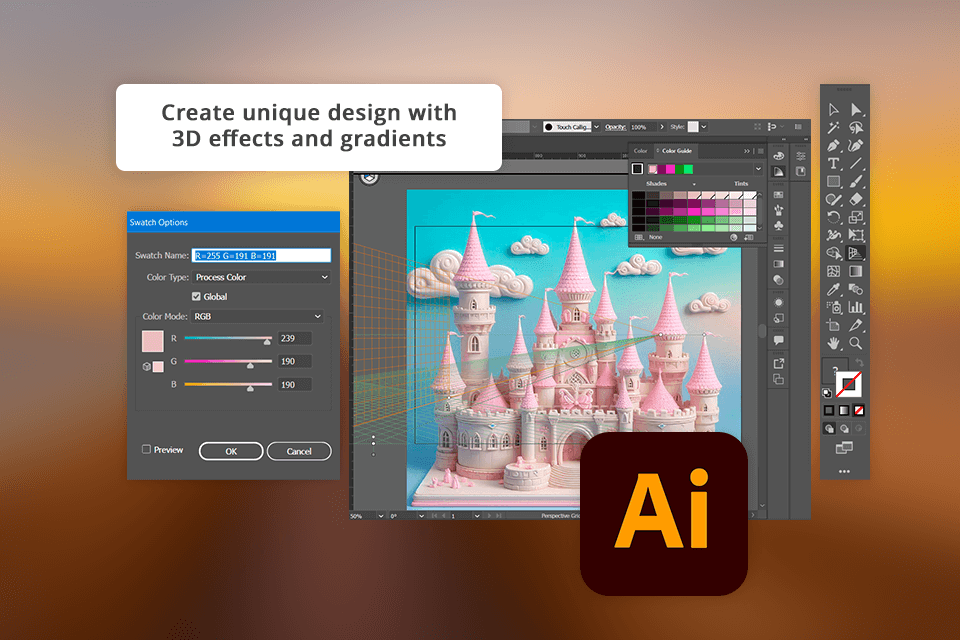The image size is (960, 640).
Task: Switch to the Color tab
Action: (640, 151)
